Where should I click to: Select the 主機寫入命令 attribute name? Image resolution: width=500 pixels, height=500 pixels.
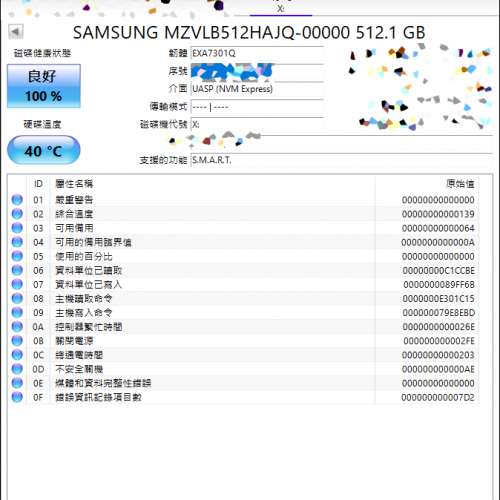click(84, 313)
